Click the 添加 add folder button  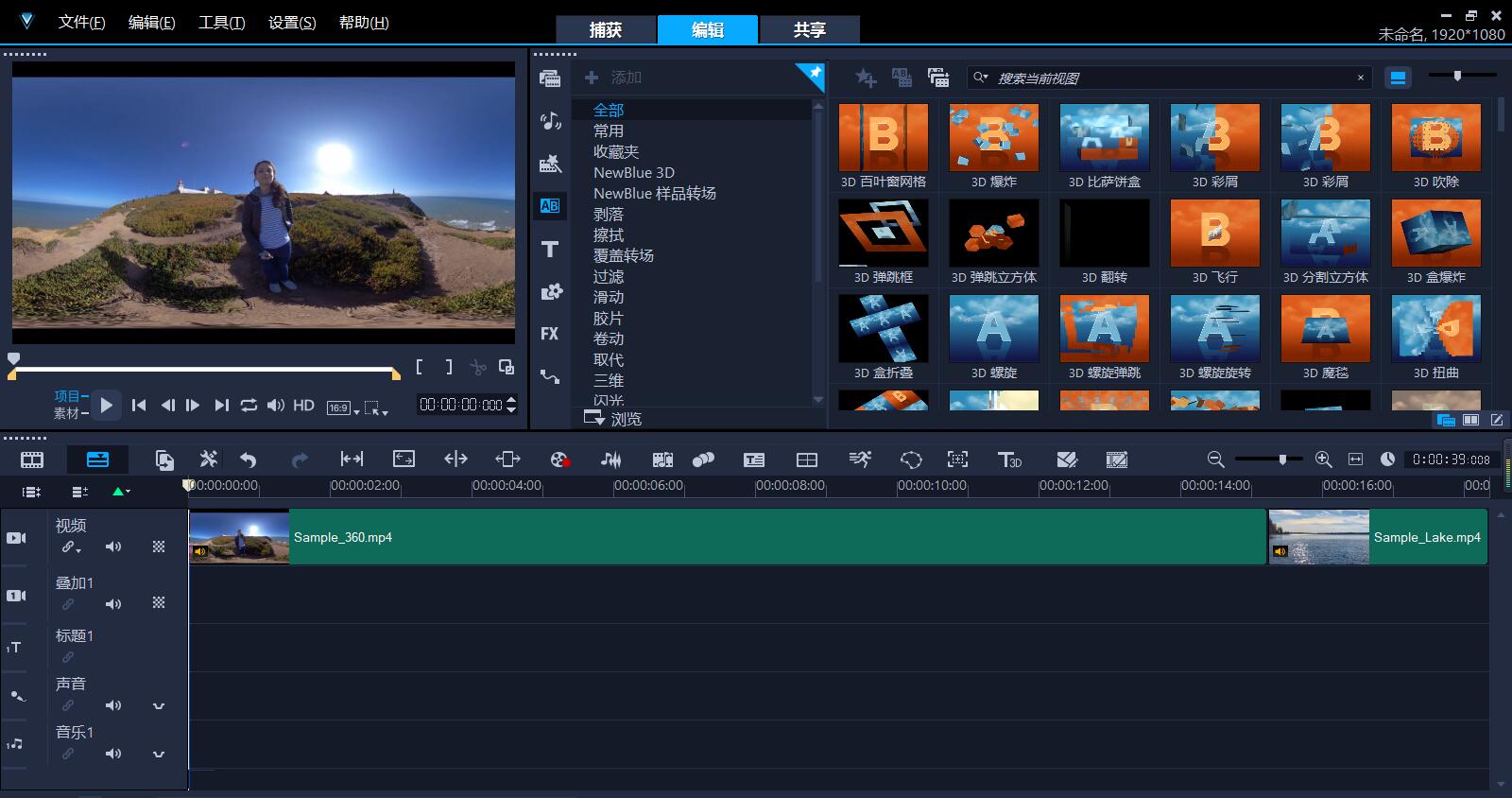[613, 78]
